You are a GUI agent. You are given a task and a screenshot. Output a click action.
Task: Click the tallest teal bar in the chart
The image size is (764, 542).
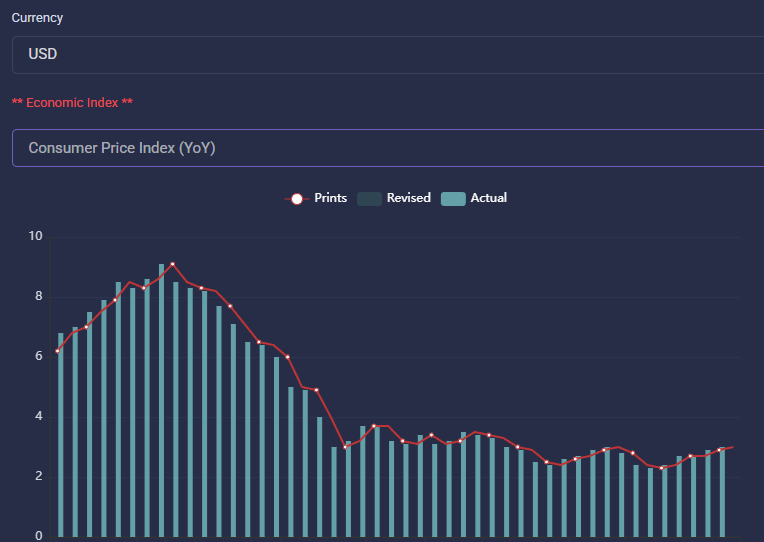point(162,400)
